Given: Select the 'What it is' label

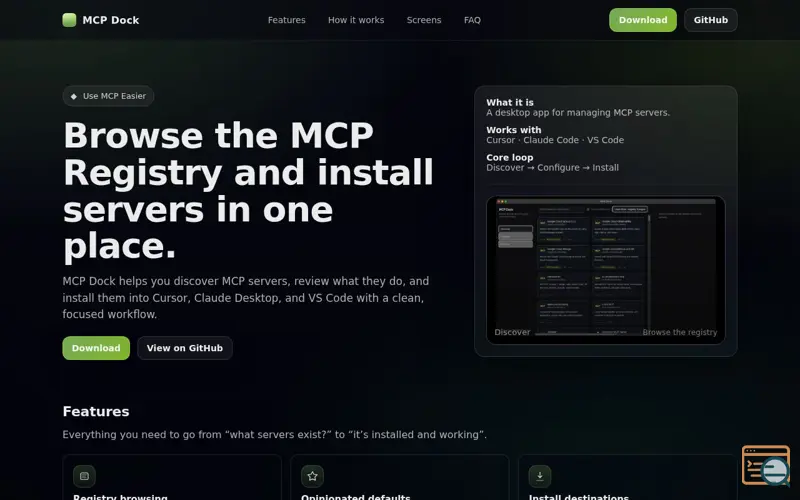Looking at the screenshot, I should (x=510, y=103).
